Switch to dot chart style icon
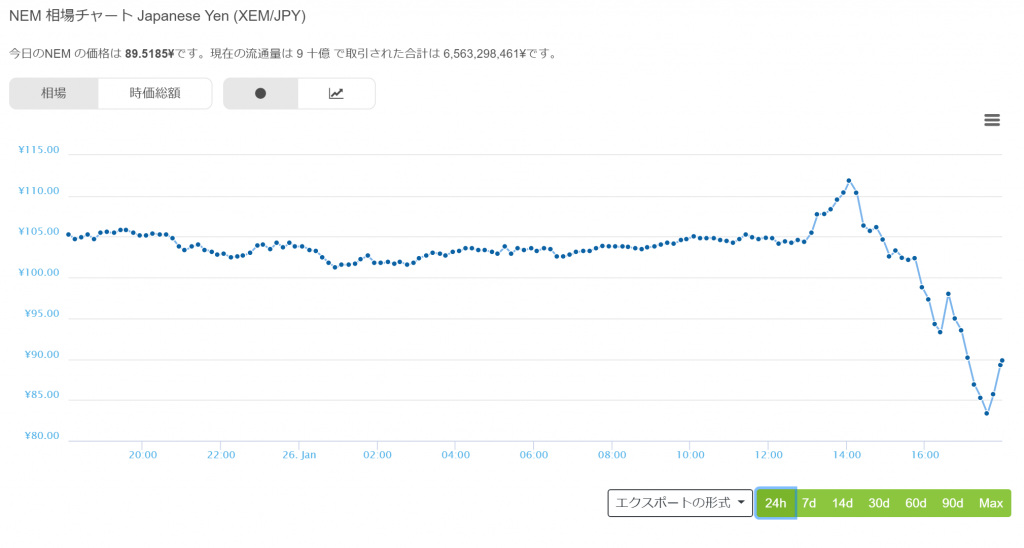The image size is (1024, 548). [261, 93]
